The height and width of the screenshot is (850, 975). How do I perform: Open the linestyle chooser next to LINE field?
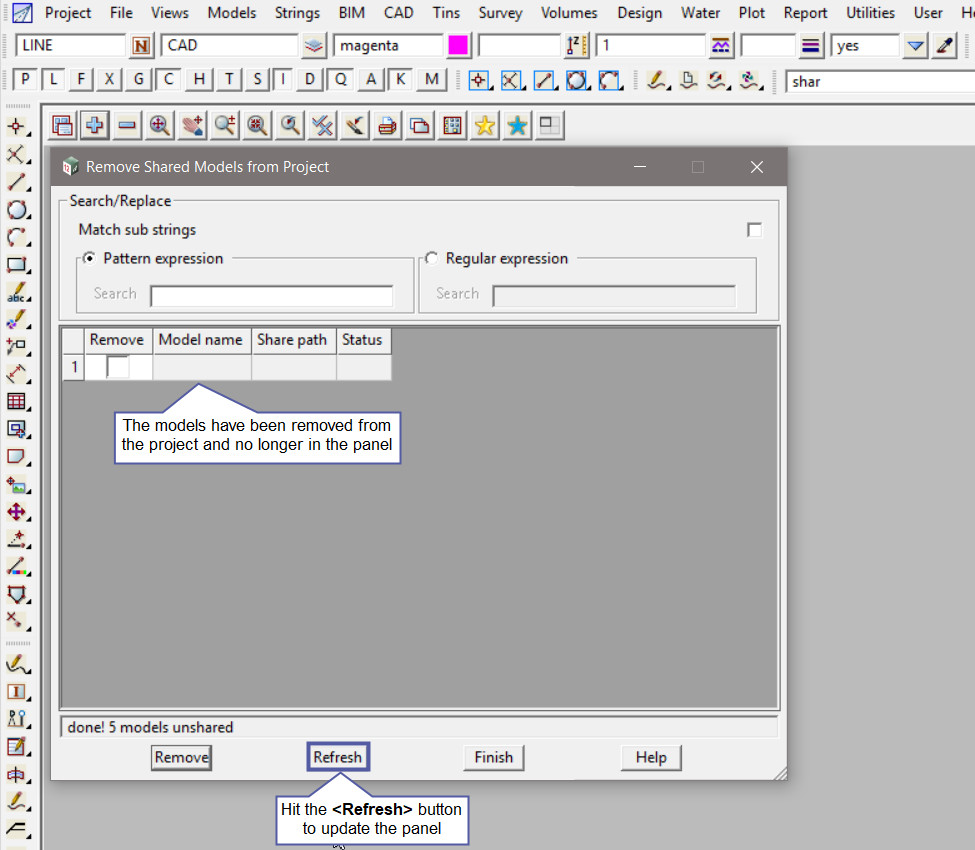point(141,46)
